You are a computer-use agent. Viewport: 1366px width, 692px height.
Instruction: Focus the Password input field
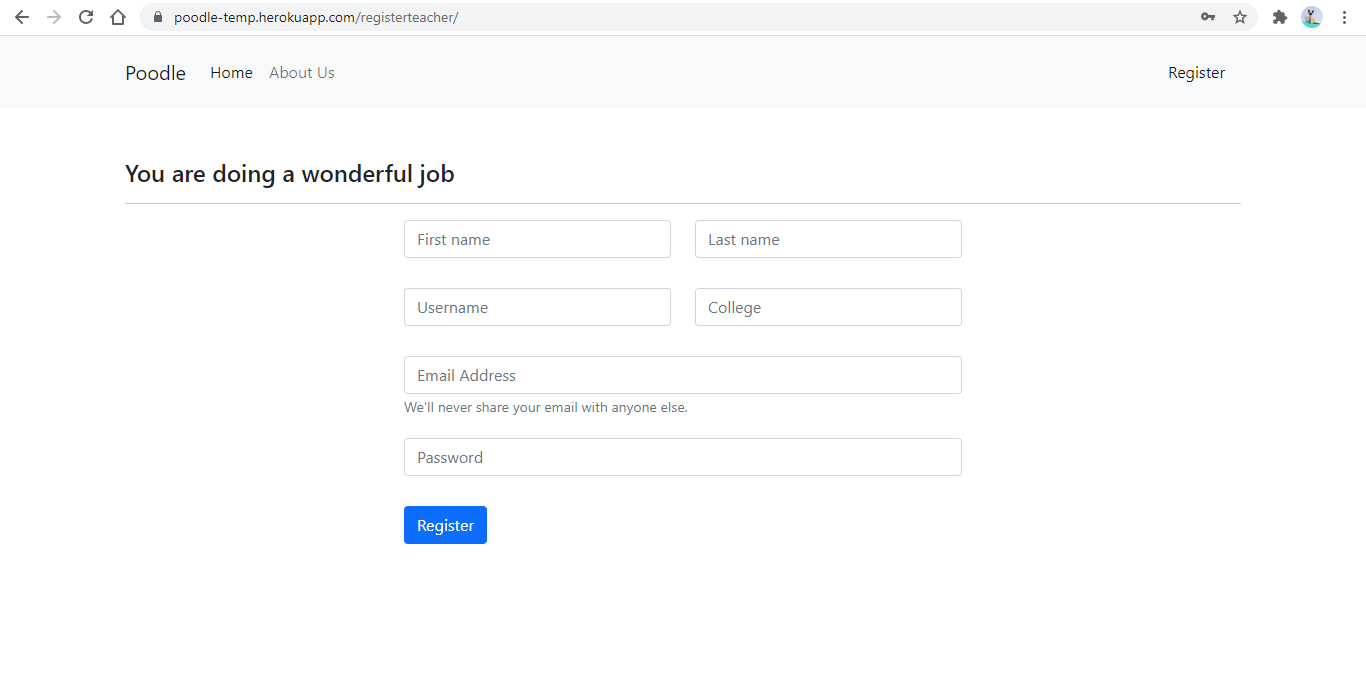(683, 457)
